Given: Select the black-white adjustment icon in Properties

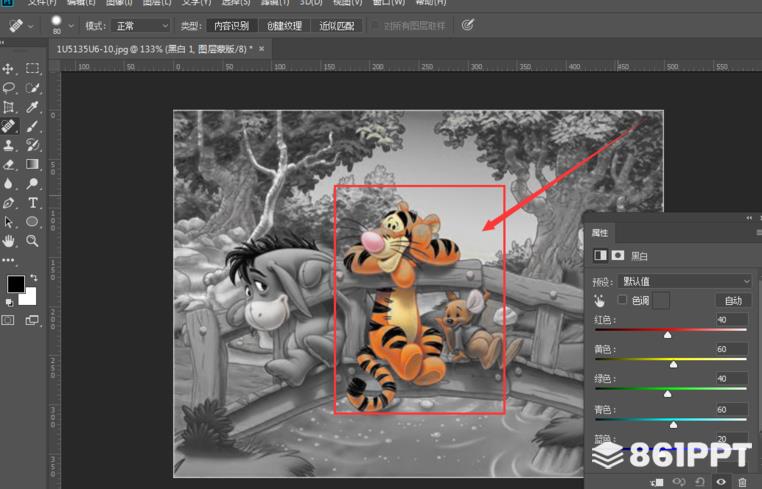Looking at the screenshot, I should [x=601, y=255].
